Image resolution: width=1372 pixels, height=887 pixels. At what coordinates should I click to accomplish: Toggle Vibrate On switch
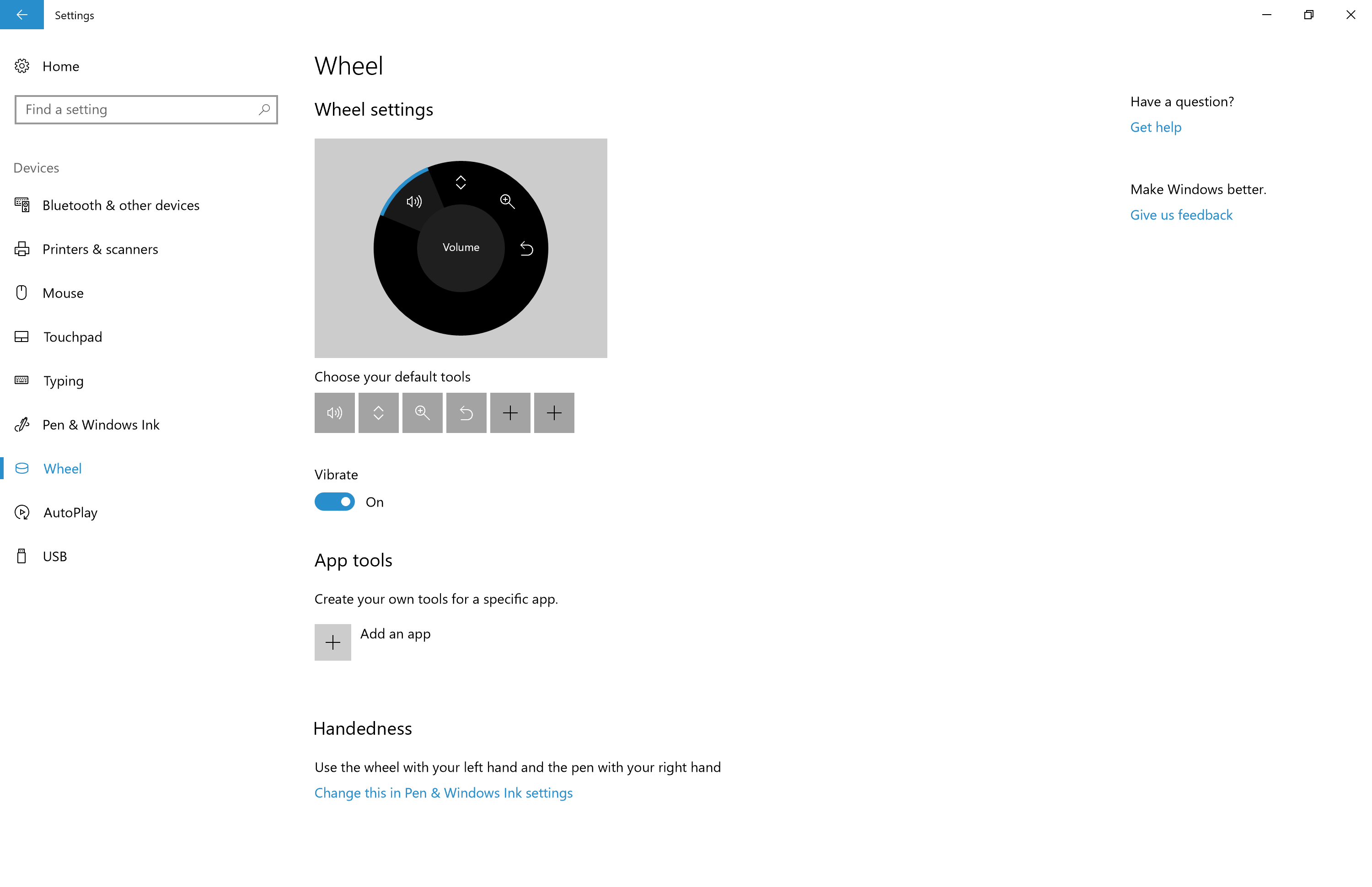pyautogui.click(x=335, y=502)
